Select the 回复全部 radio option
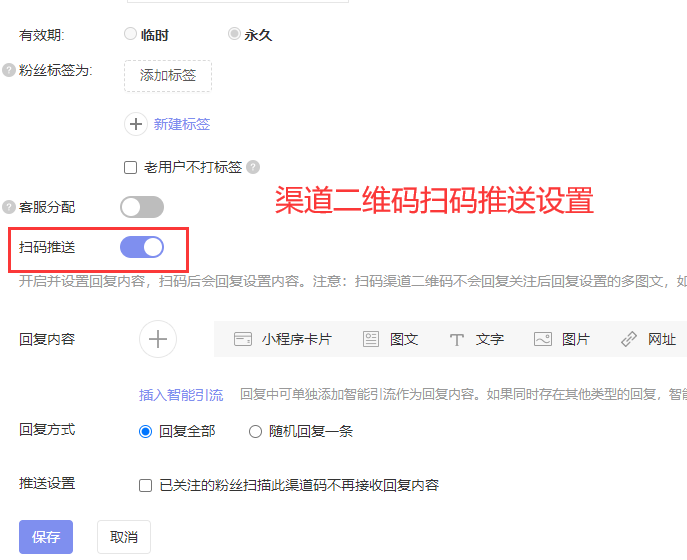 145,432
